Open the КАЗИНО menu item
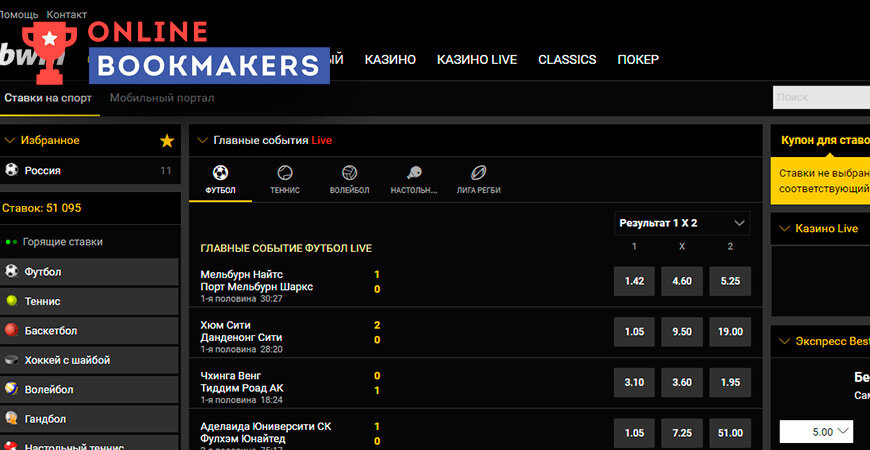The image size is (870, 450). 390,59
